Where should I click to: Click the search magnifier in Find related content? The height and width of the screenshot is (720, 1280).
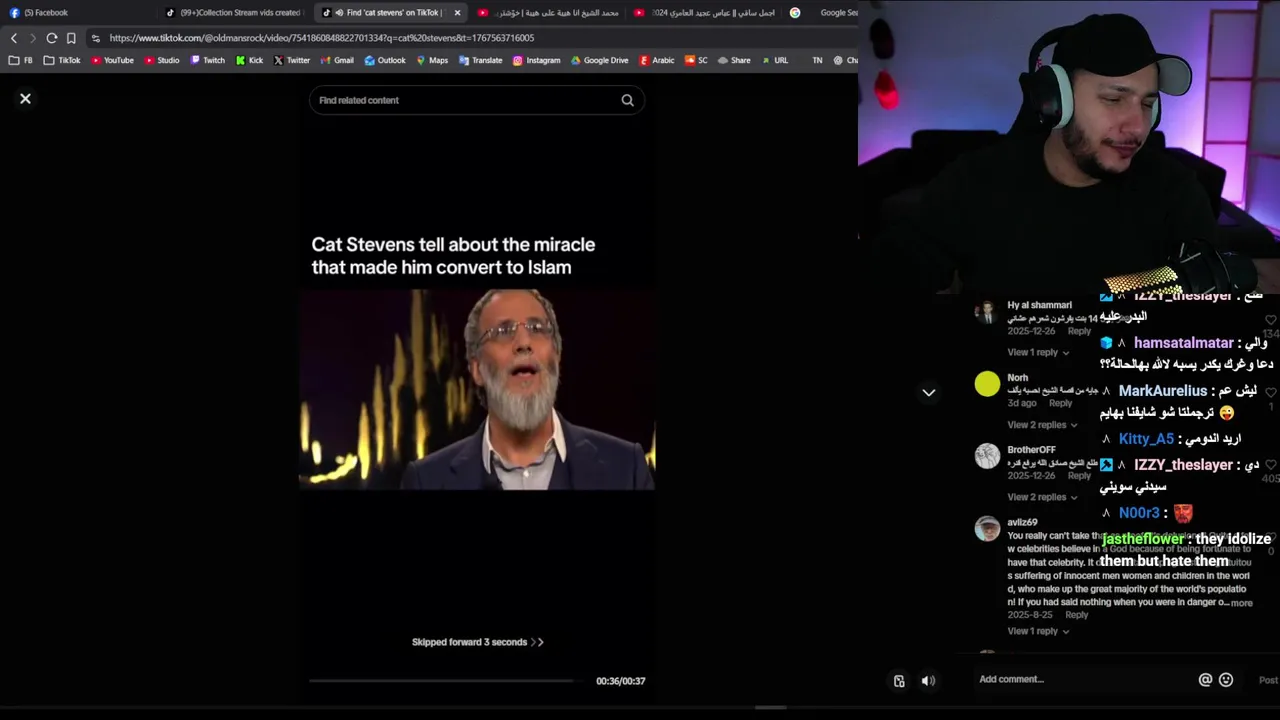627,100
